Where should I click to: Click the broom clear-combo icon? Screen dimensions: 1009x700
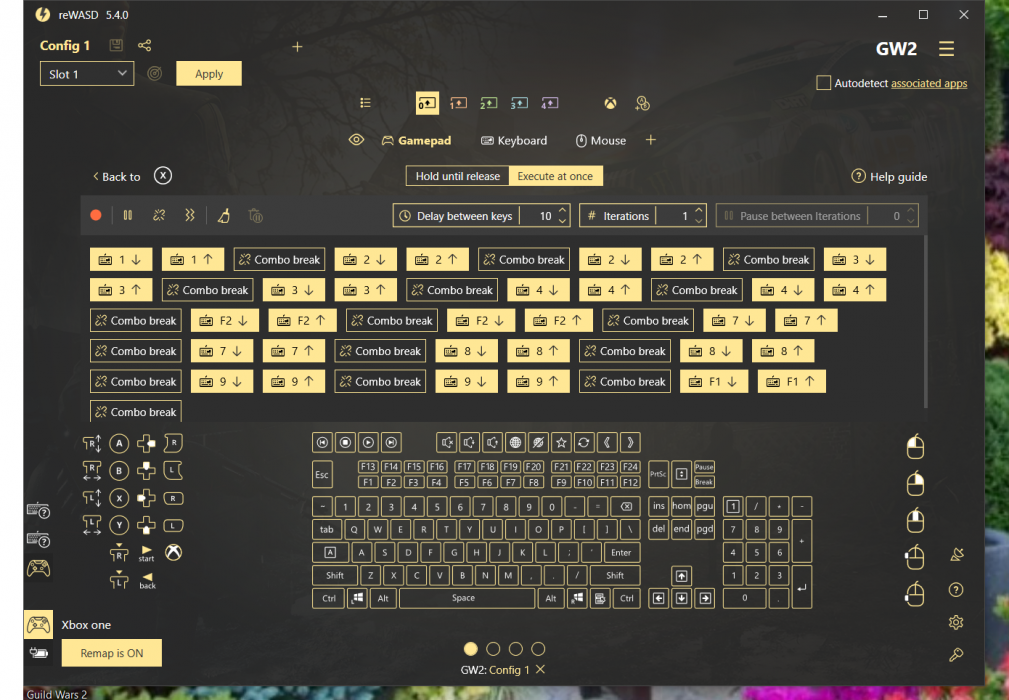tap(224, 215)
